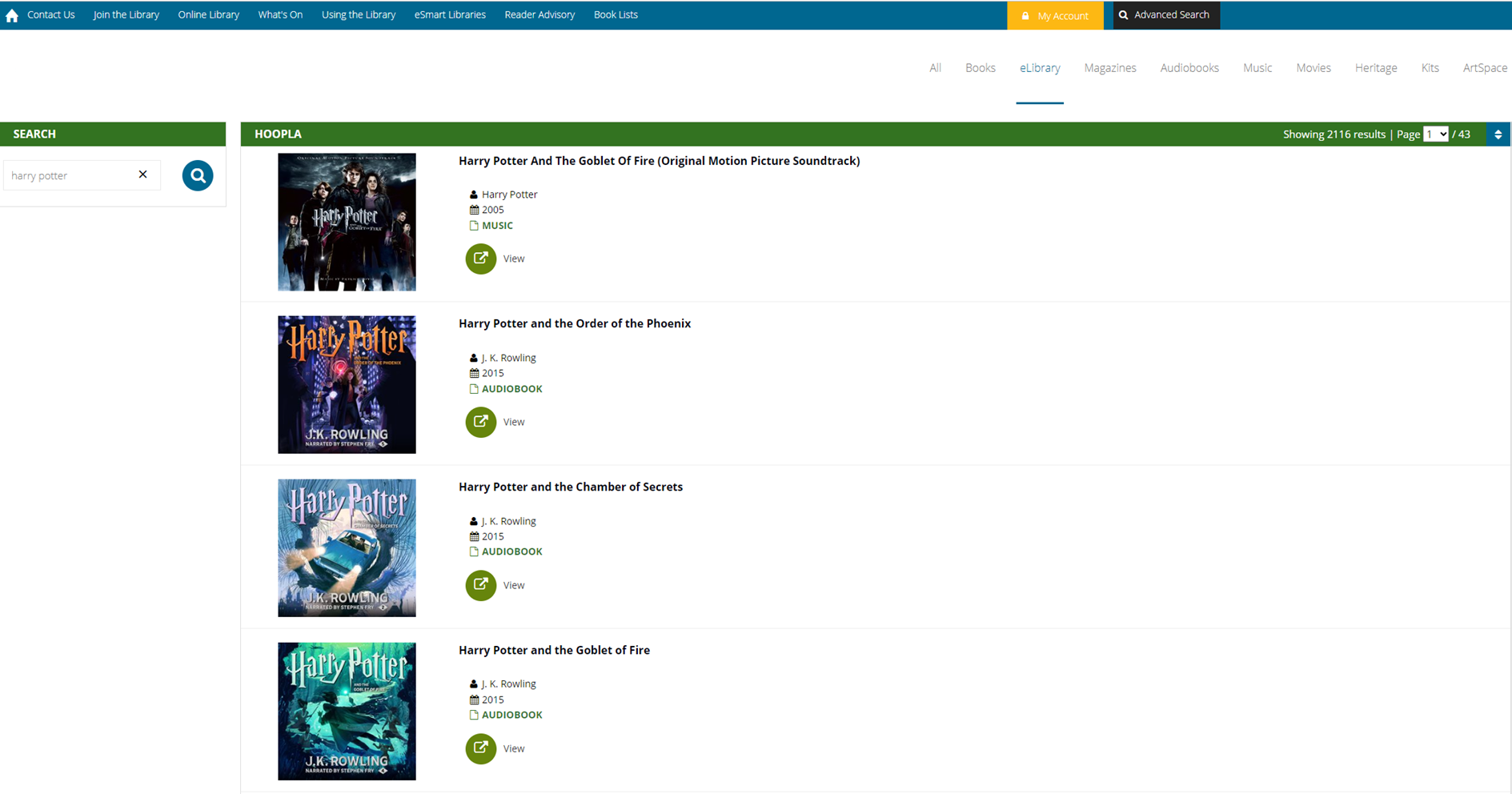Click J. K. Rowling under Goblet of Fire audiobook
The height and width of the screenshot is (794, 1512).
(x=508, y=684)
